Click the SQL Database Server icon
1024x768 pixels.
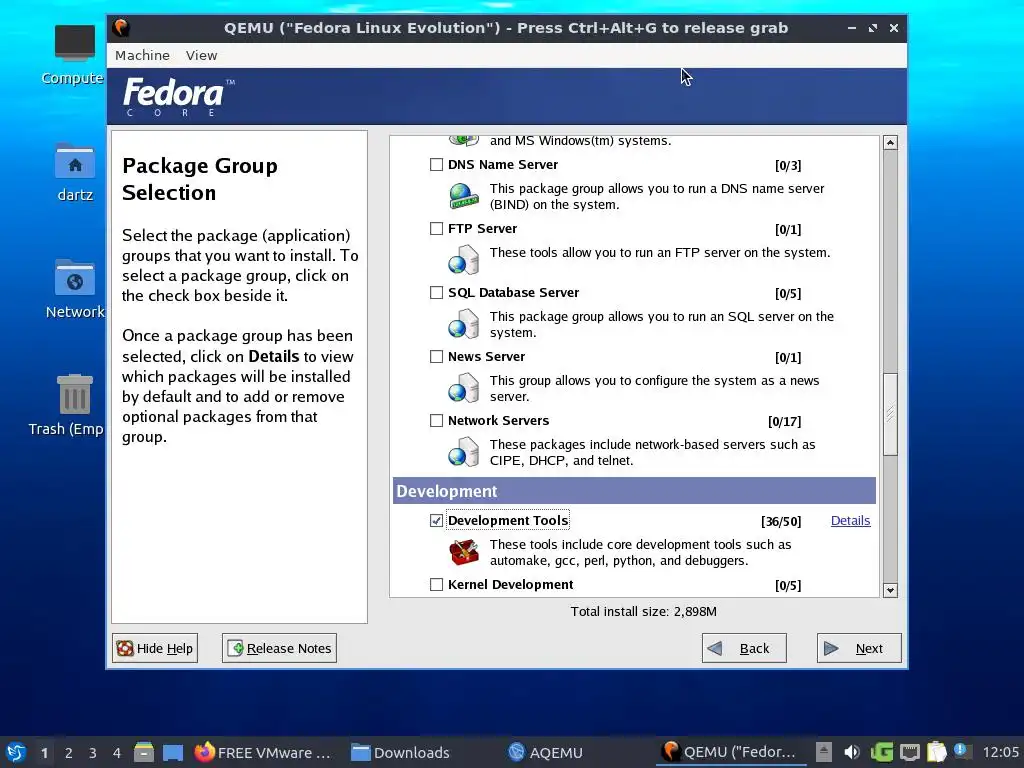pos(464,324)
